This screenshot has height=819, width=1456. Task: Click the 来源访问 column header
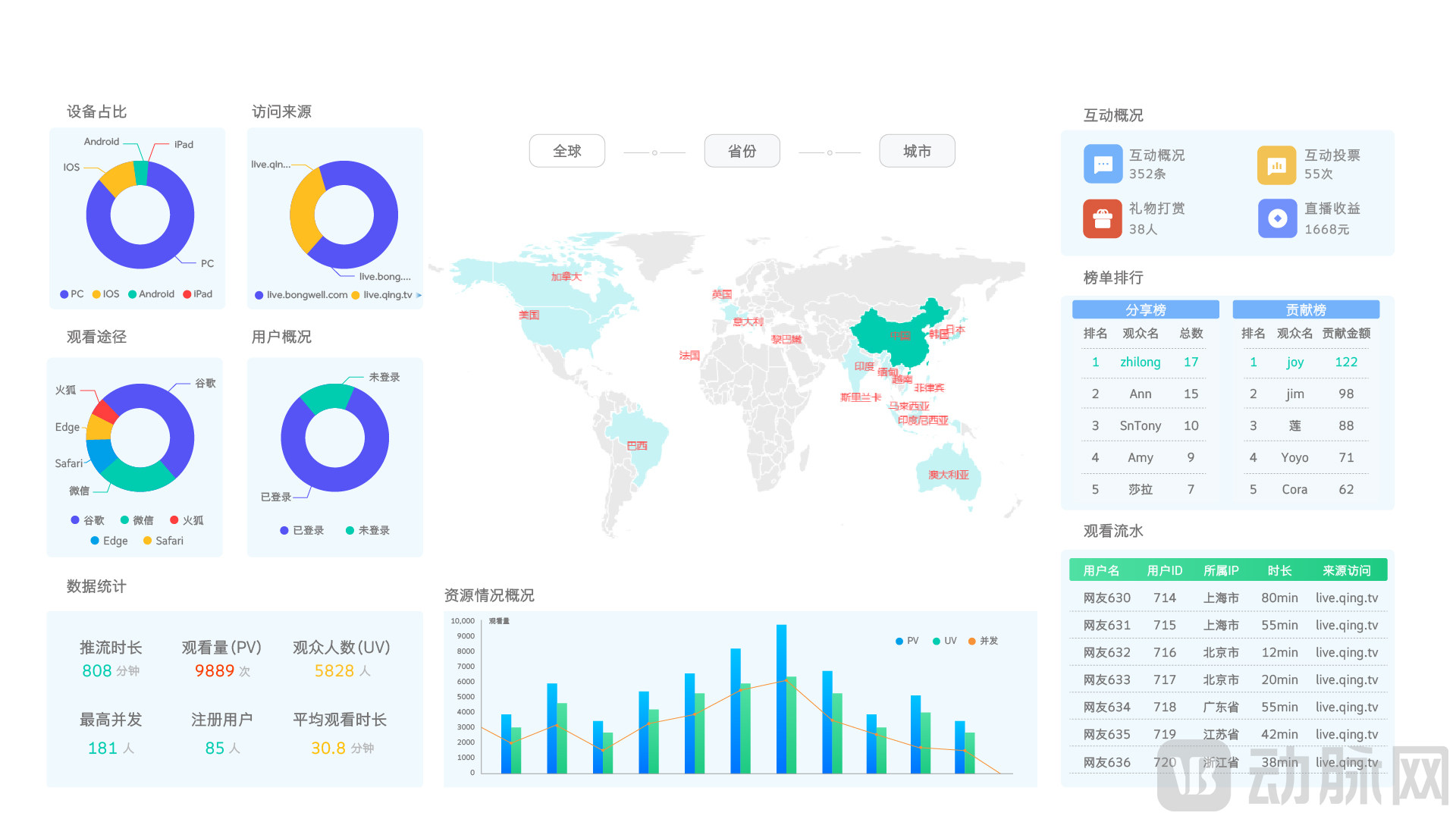point(1347,570)
